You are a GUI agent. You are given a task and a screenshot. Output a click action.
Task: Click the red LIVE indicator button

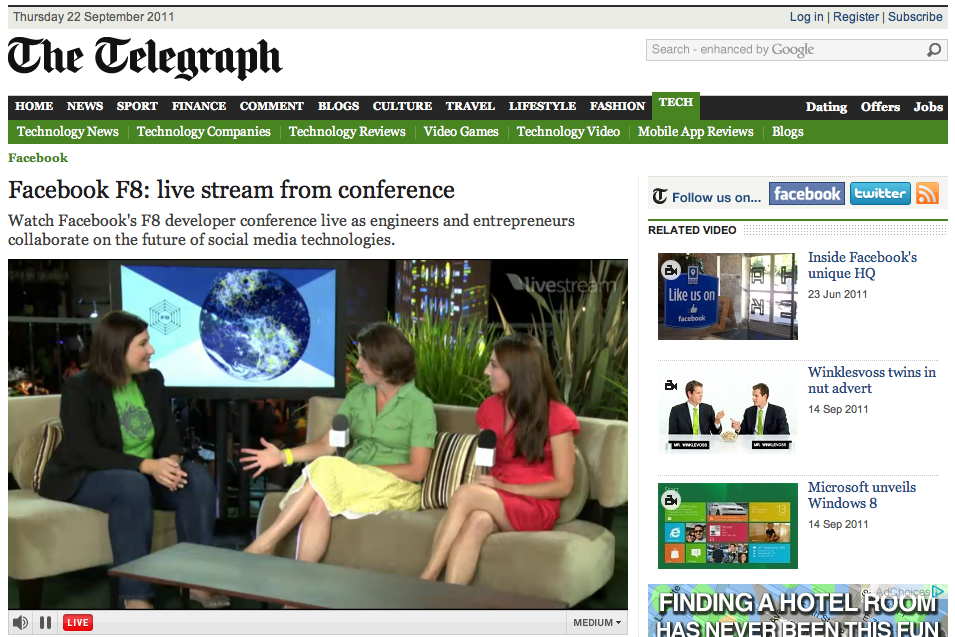click(77, 622)
